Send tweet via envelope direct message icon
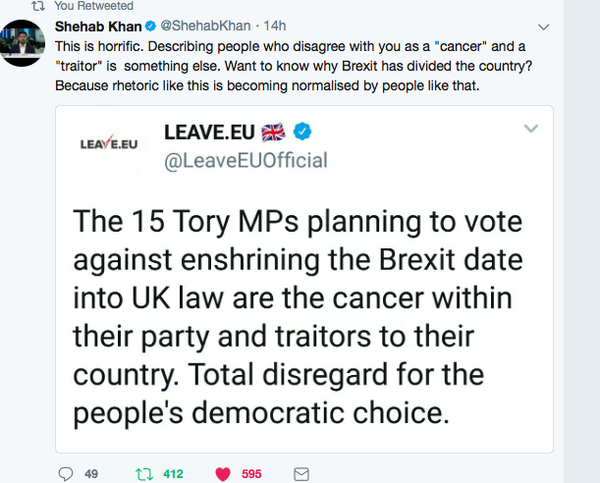This screenshot has height=483, width=600. pyautogui.click(x=299, y=473)
